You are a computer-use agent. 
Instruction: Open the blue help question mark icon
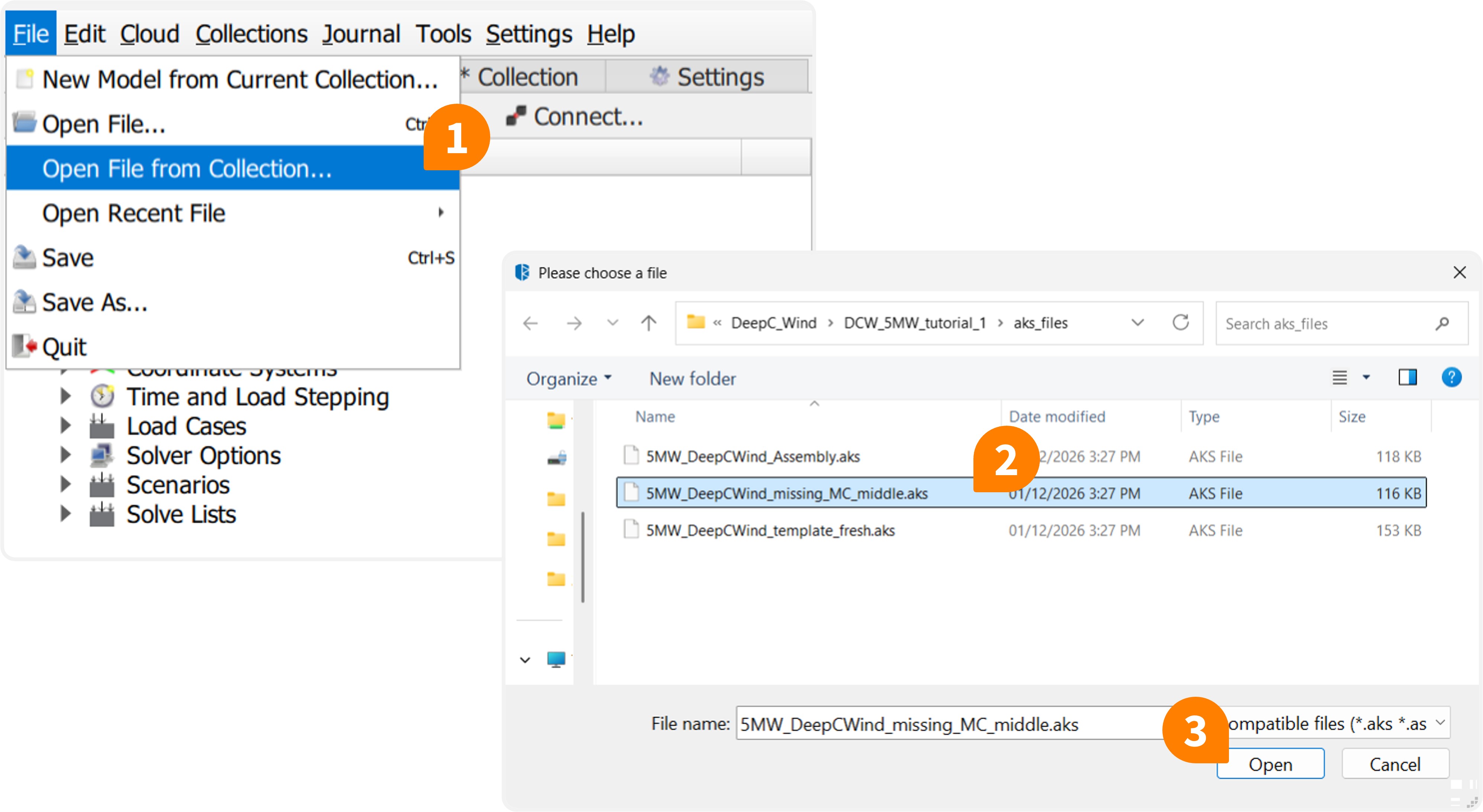(1451, 377)
